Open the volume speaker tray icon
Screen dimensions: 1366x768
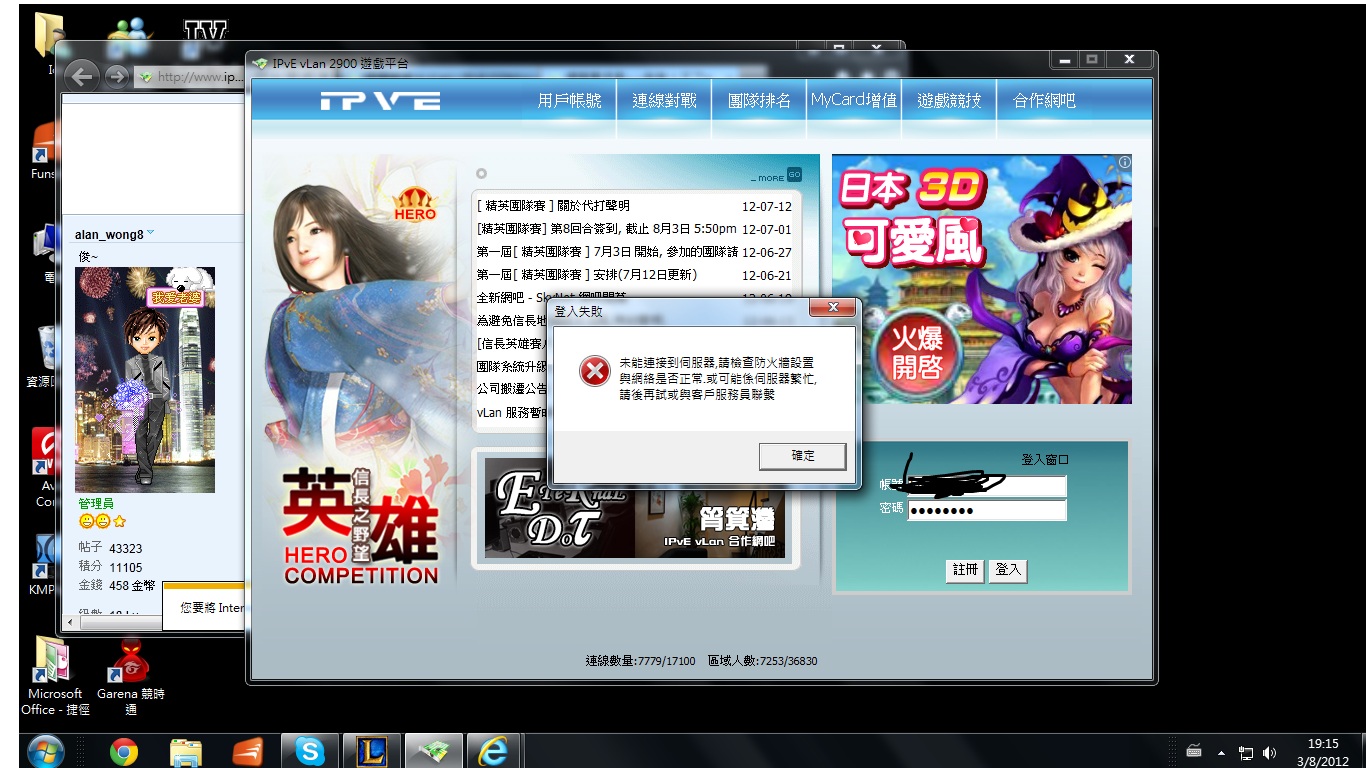pyautogui.click(x=1271, y=752)
